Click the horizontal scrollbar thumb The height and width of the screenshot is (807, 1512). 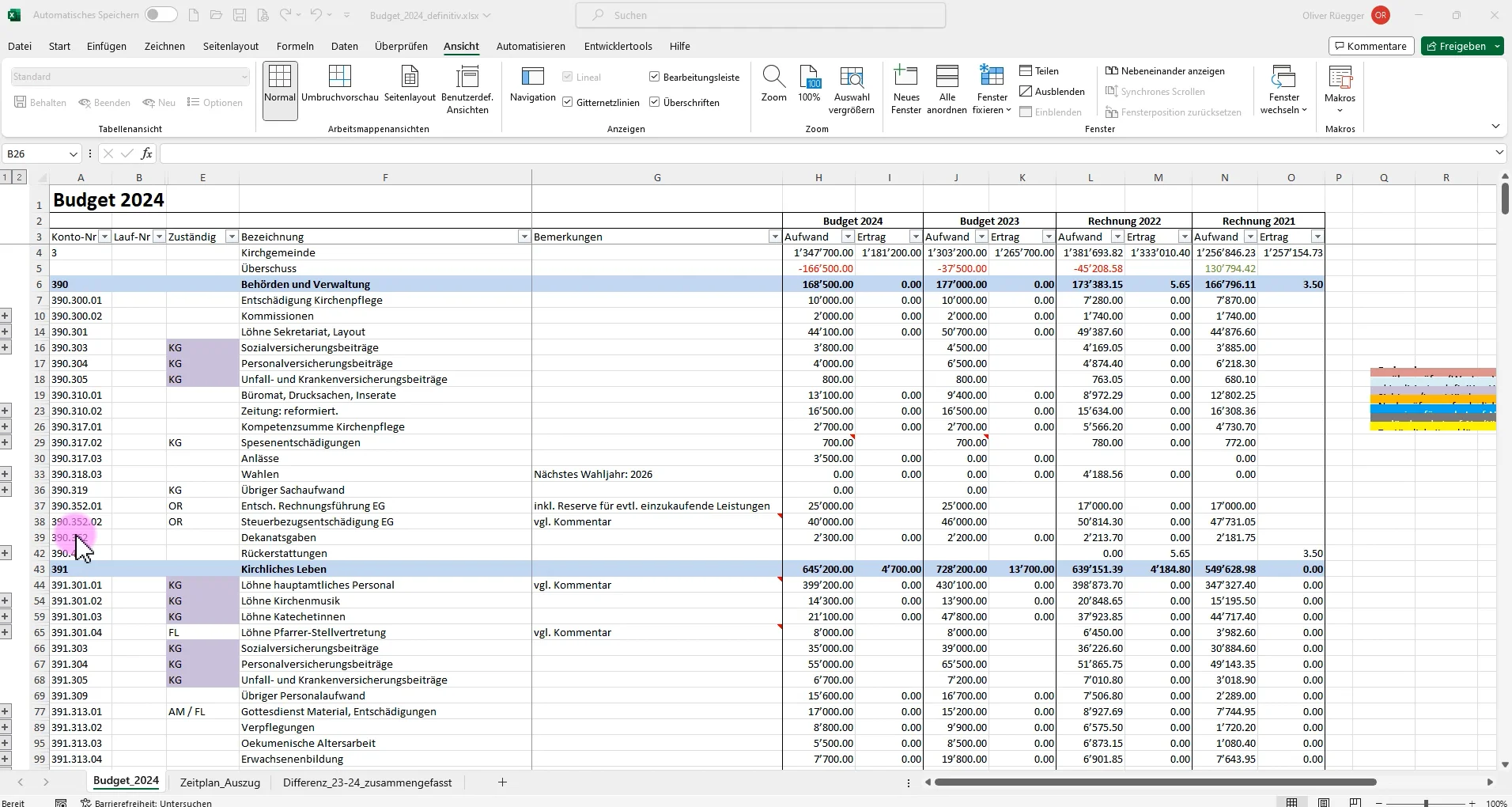coord(1155,782)
